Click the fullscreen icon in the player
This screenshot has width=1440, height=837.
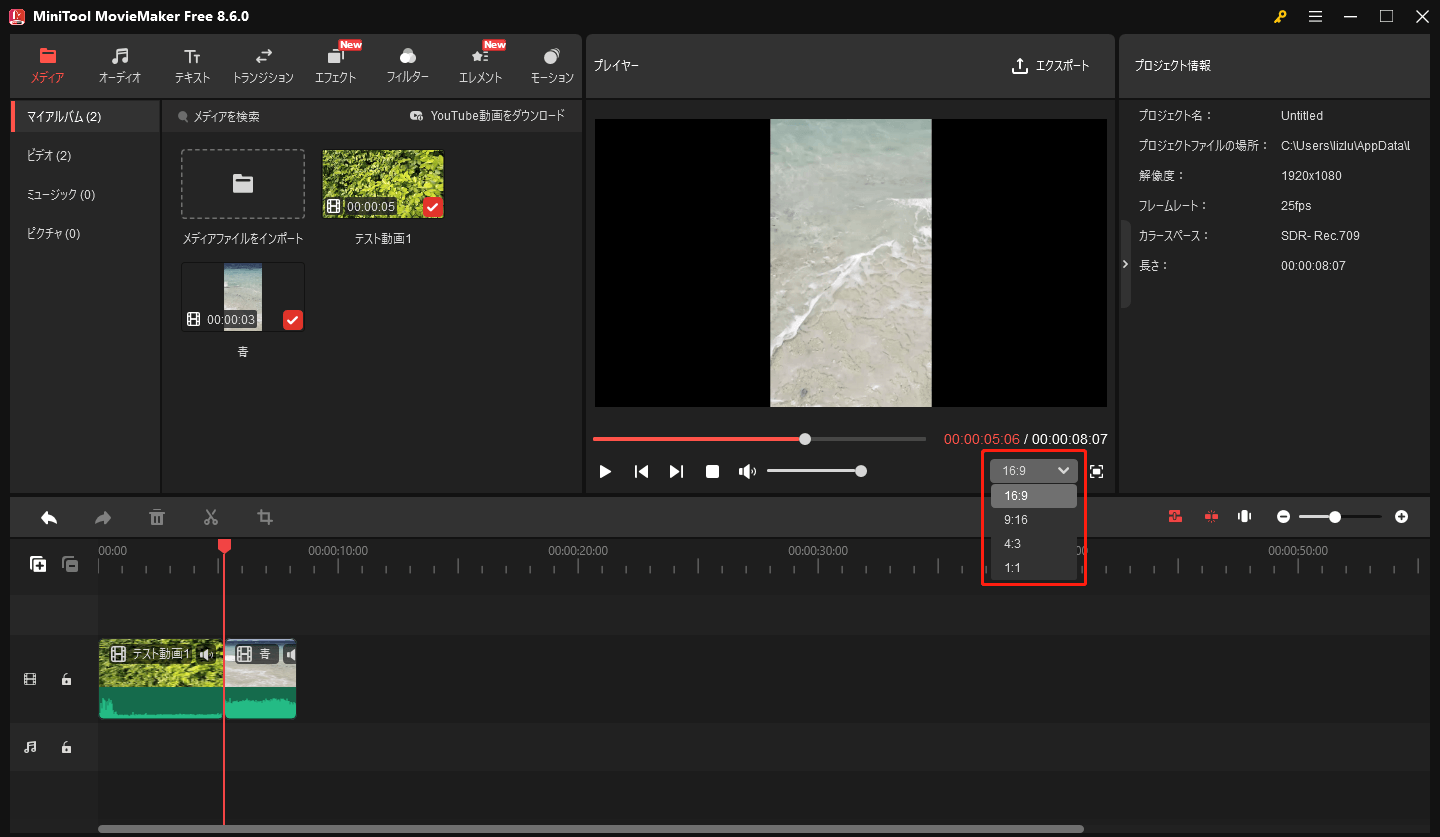tap(1096, 470)
